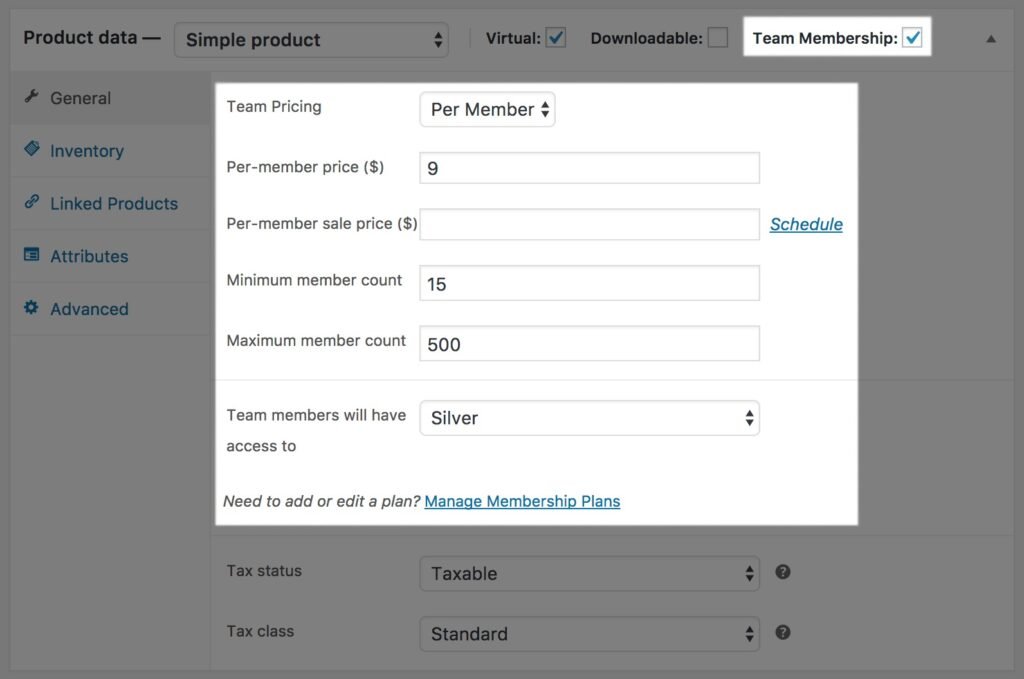This screenshot has width=1024, height=679.
Task: Open Attributes via its list icon
Action: pyautogui.click(x=33, y=256)
